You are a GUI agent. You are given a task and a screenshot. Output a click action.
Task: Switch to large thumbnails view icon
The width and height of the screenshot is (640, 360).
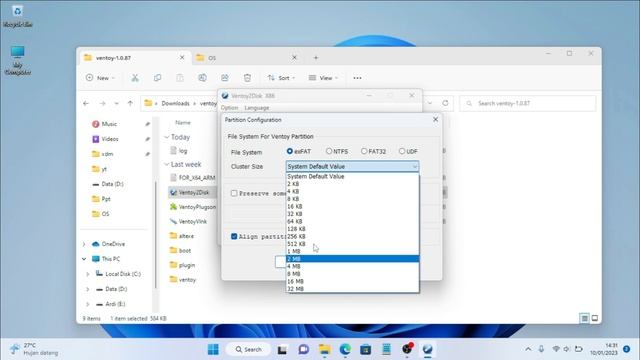pyautogui.click(x=595, y=318)
